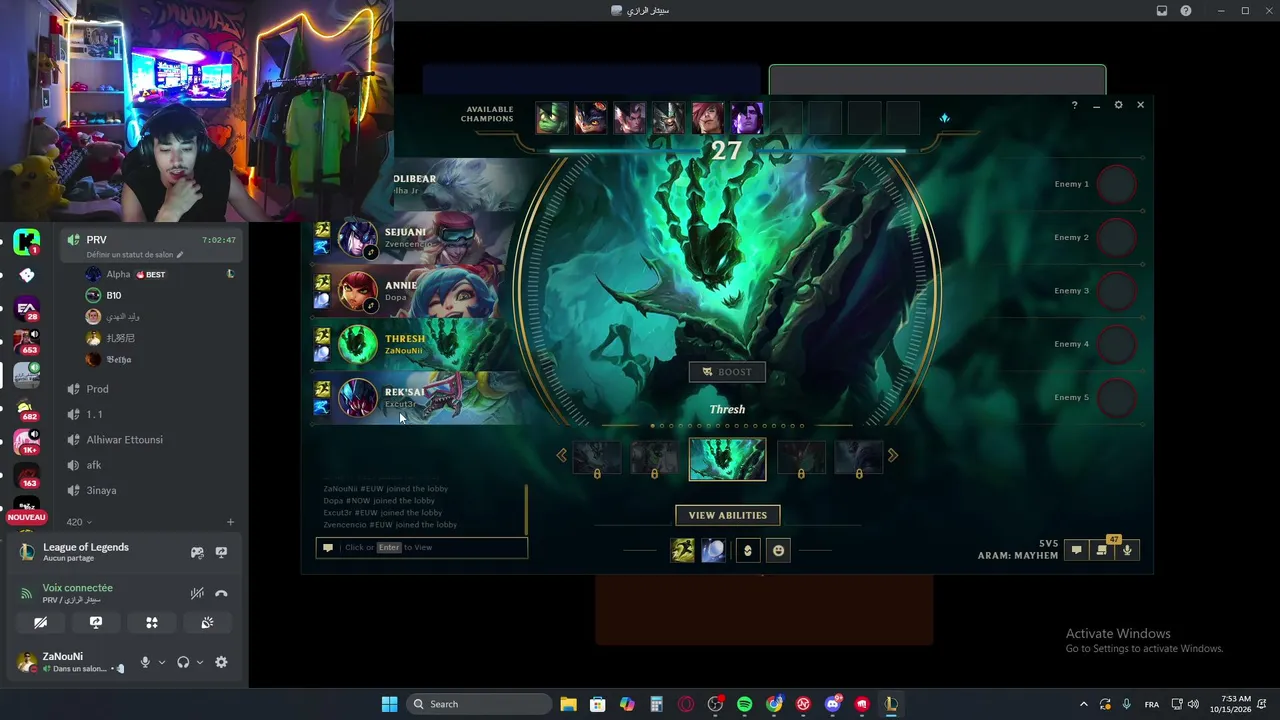The height and width of the screenshot is (720, 1280).
Task: Open League client help question mark
Action: coord(1075,105)
